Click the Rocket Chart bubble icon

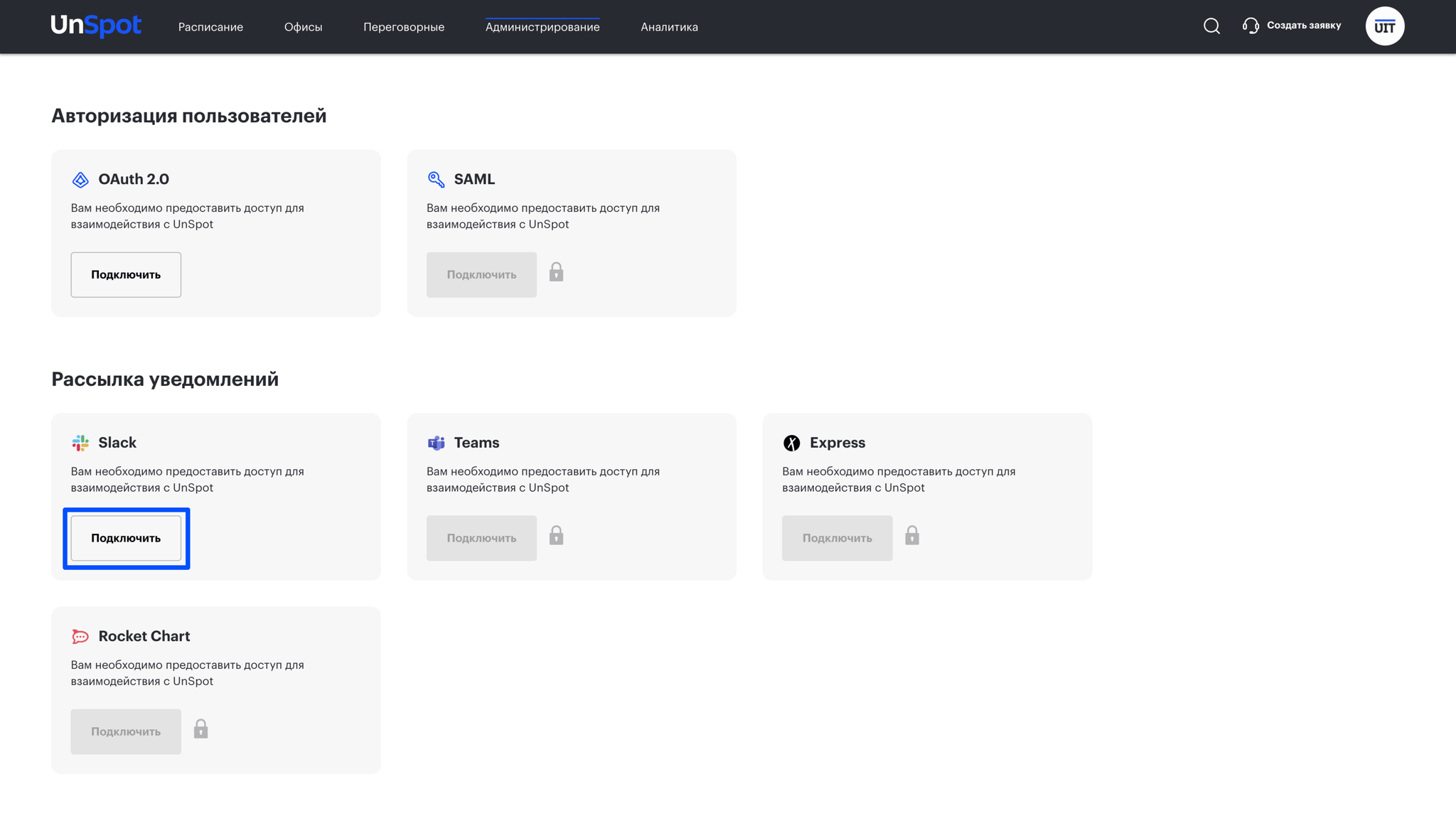pos(80,636)
